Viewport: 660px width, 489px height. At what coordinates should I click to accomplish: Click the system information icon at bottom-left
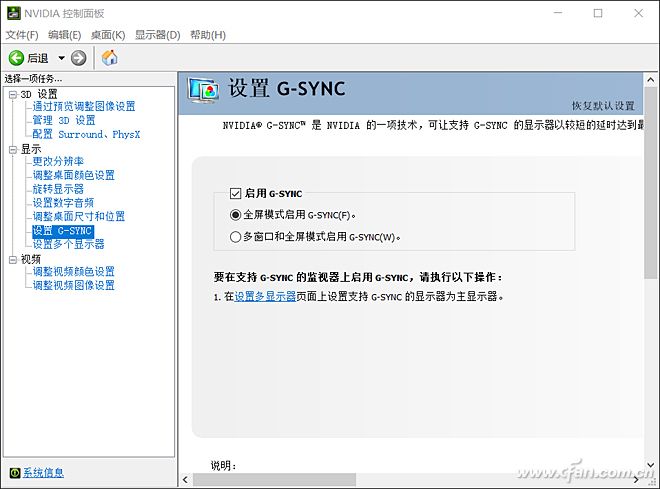[14, 473]
